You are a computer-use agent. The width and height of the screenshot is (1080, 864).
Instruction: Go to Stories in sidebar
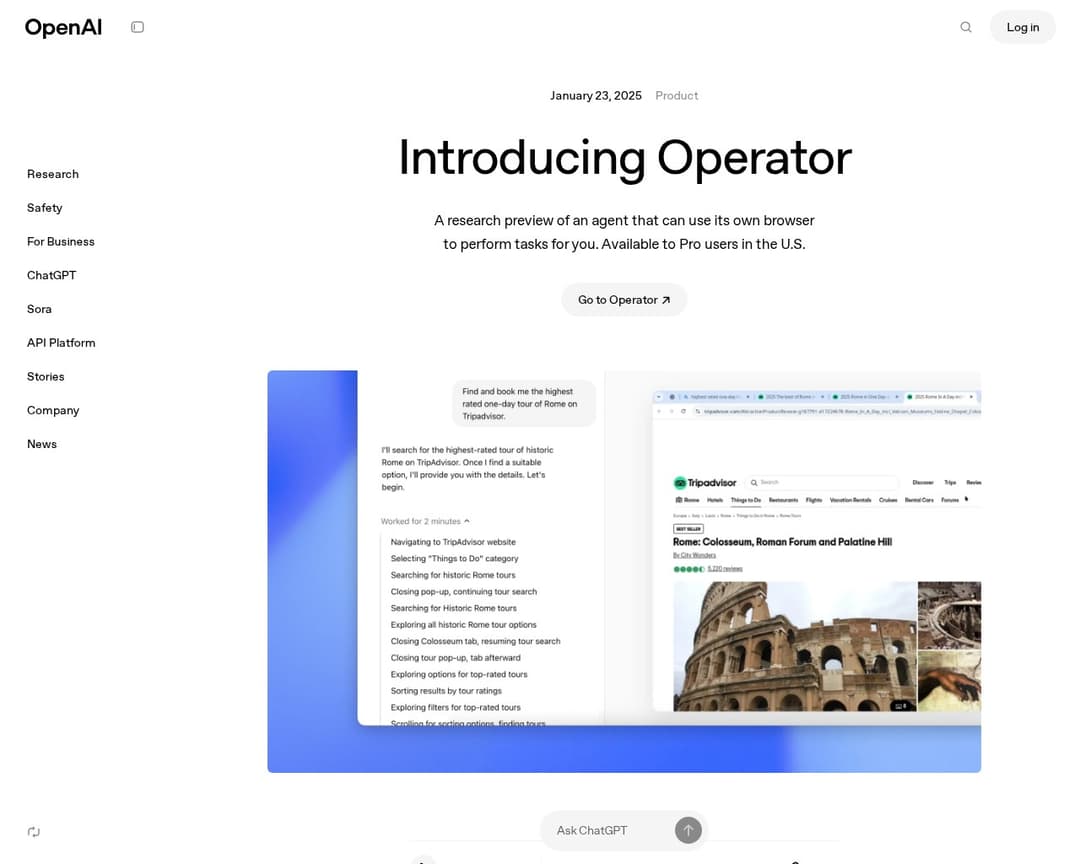pos(45,377)
